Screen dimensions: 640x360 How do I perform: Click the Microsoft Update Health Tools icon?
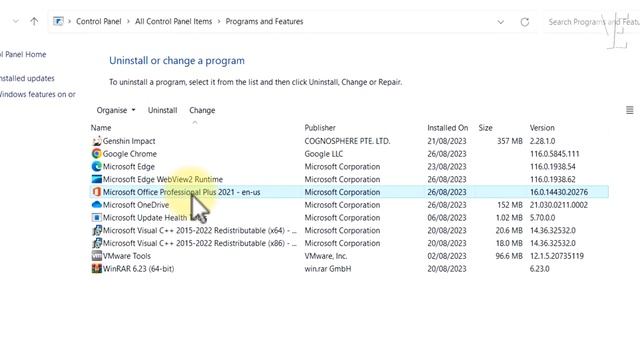tap(97, 218)
